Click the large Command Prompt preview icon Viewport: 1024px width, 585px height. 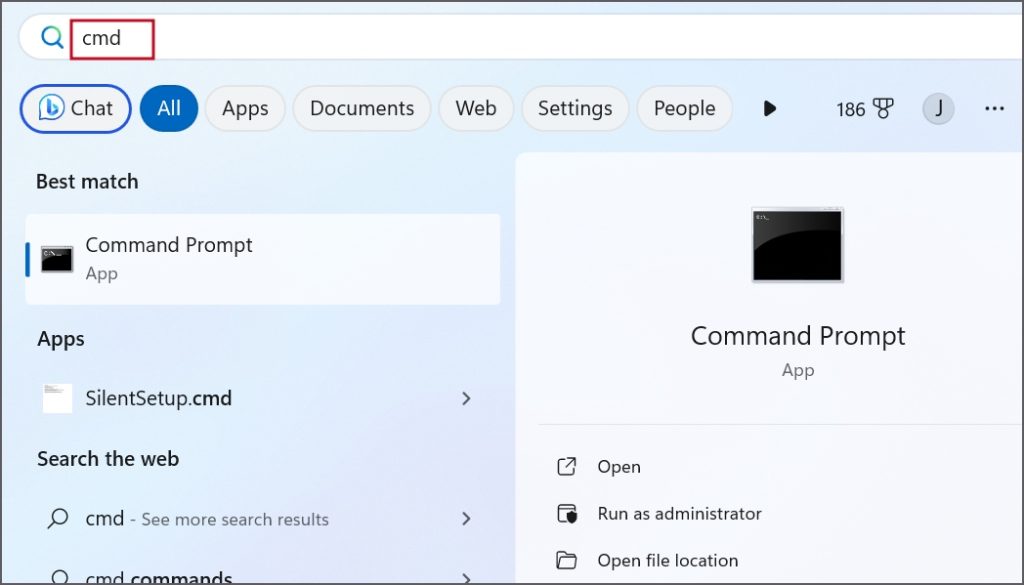click(x=797, y=245)
